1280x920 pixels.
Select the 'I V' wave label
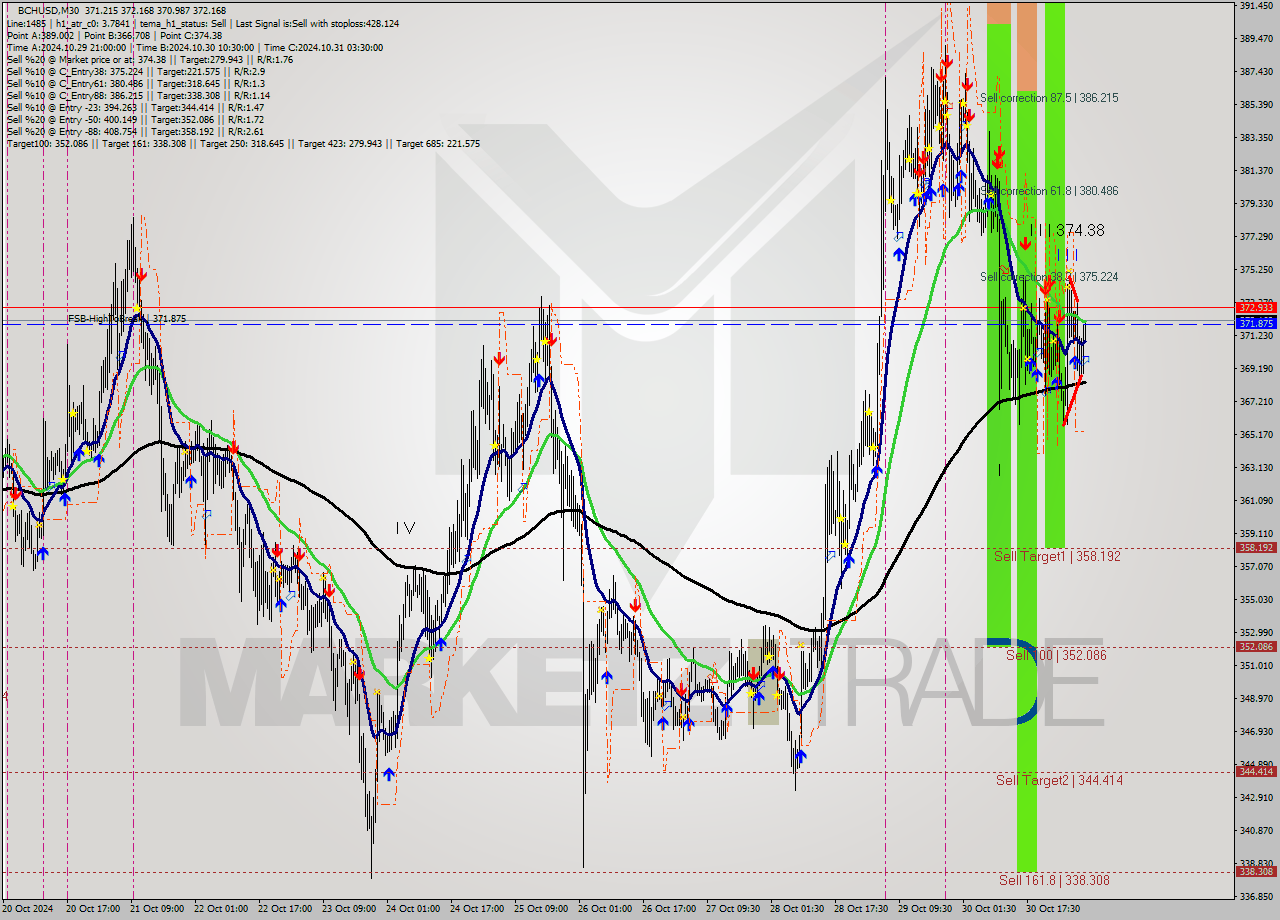[405, 527]
